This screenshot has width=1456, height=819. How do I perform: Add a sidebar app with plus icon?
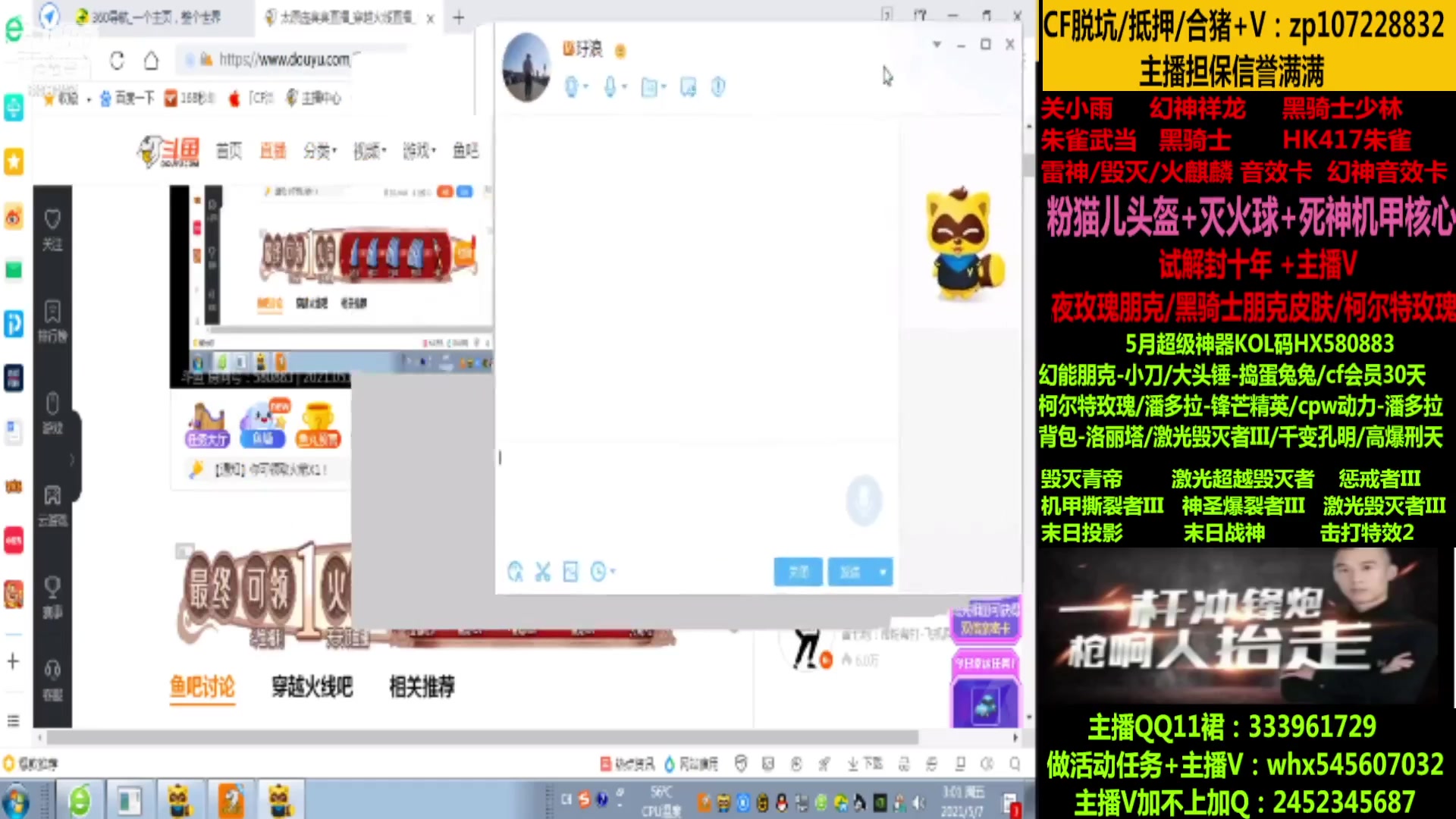pyautogui.click(x=13, y=661)
